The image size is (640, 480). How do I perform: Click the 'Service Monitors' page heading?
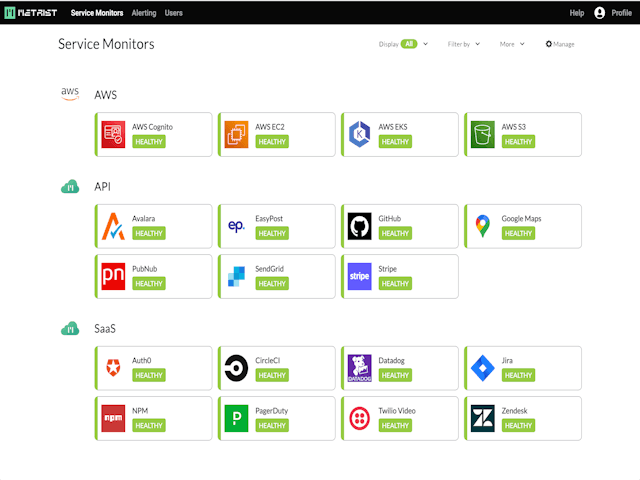106,44
